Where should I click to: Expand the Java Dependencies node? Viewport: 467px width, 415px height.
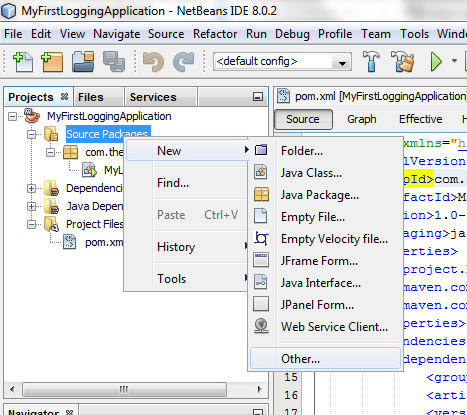[31, 206]
